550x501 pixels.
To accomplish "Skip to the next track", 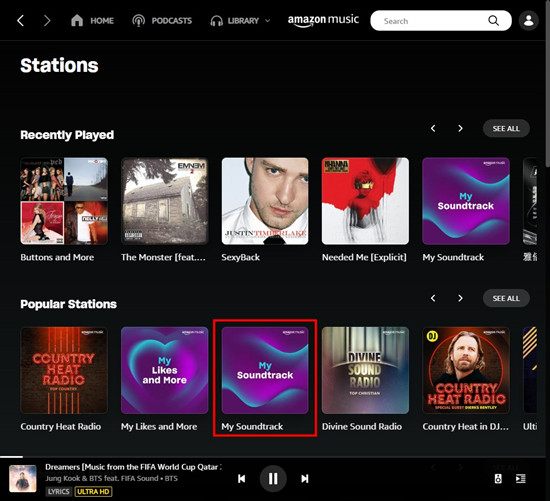I will [305, 479].
